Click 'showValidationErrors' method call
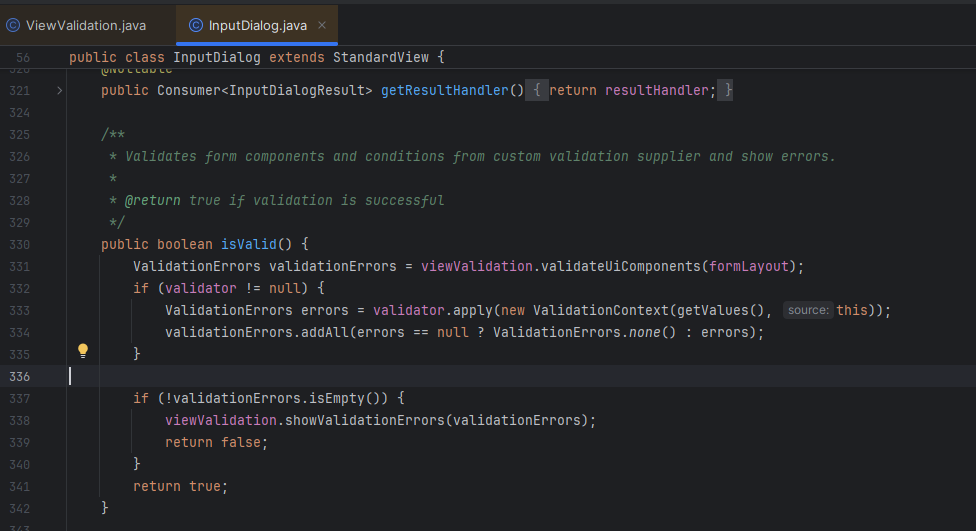The width and height of the screenshot is (976, 531). 365,420
